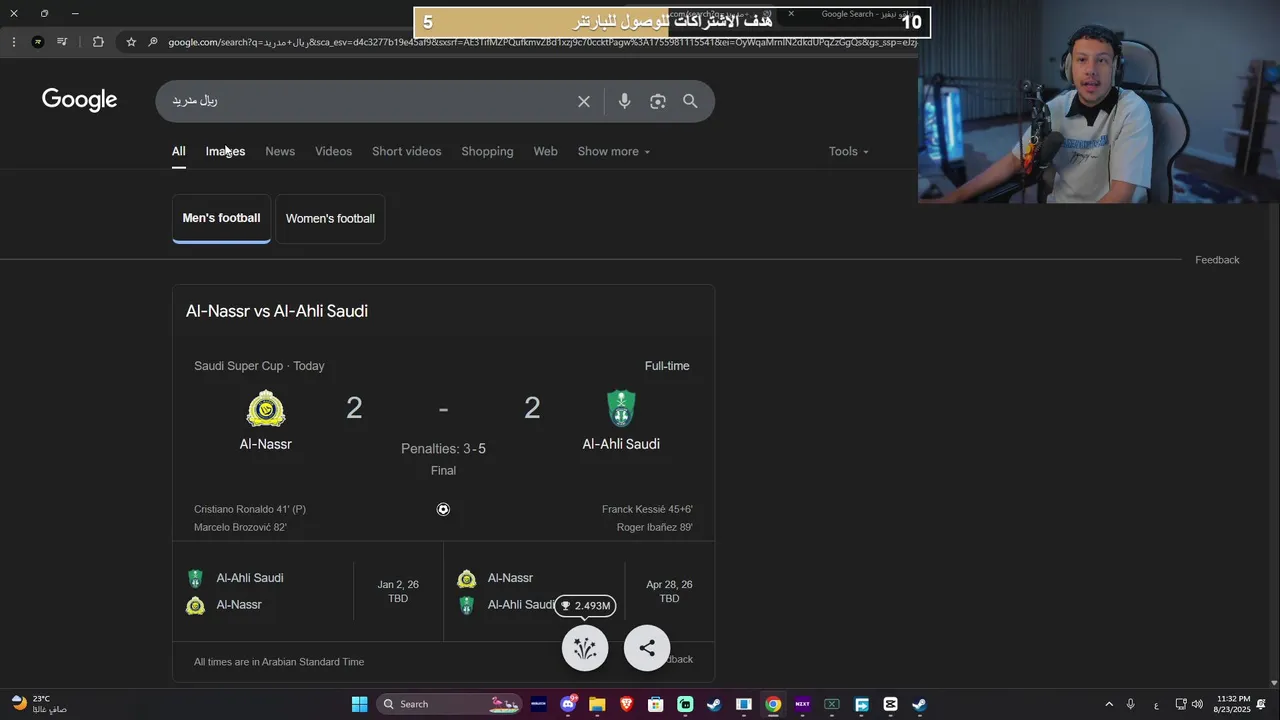The width and height of the screenshot is (1280, 720).
Task: Click the 2.493M trophy reaction count
Action: [x=585, y=606]
